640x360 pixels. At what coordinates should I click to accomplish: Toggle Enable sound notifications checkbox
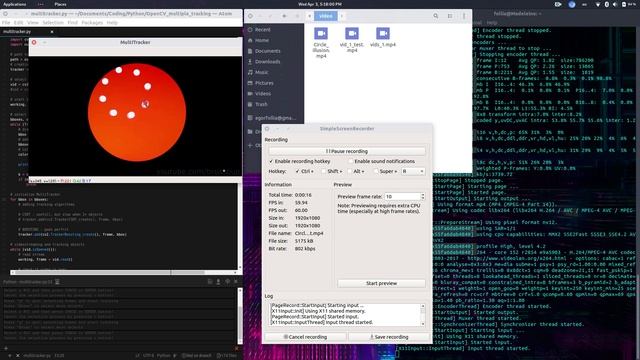tap(351, 161)
